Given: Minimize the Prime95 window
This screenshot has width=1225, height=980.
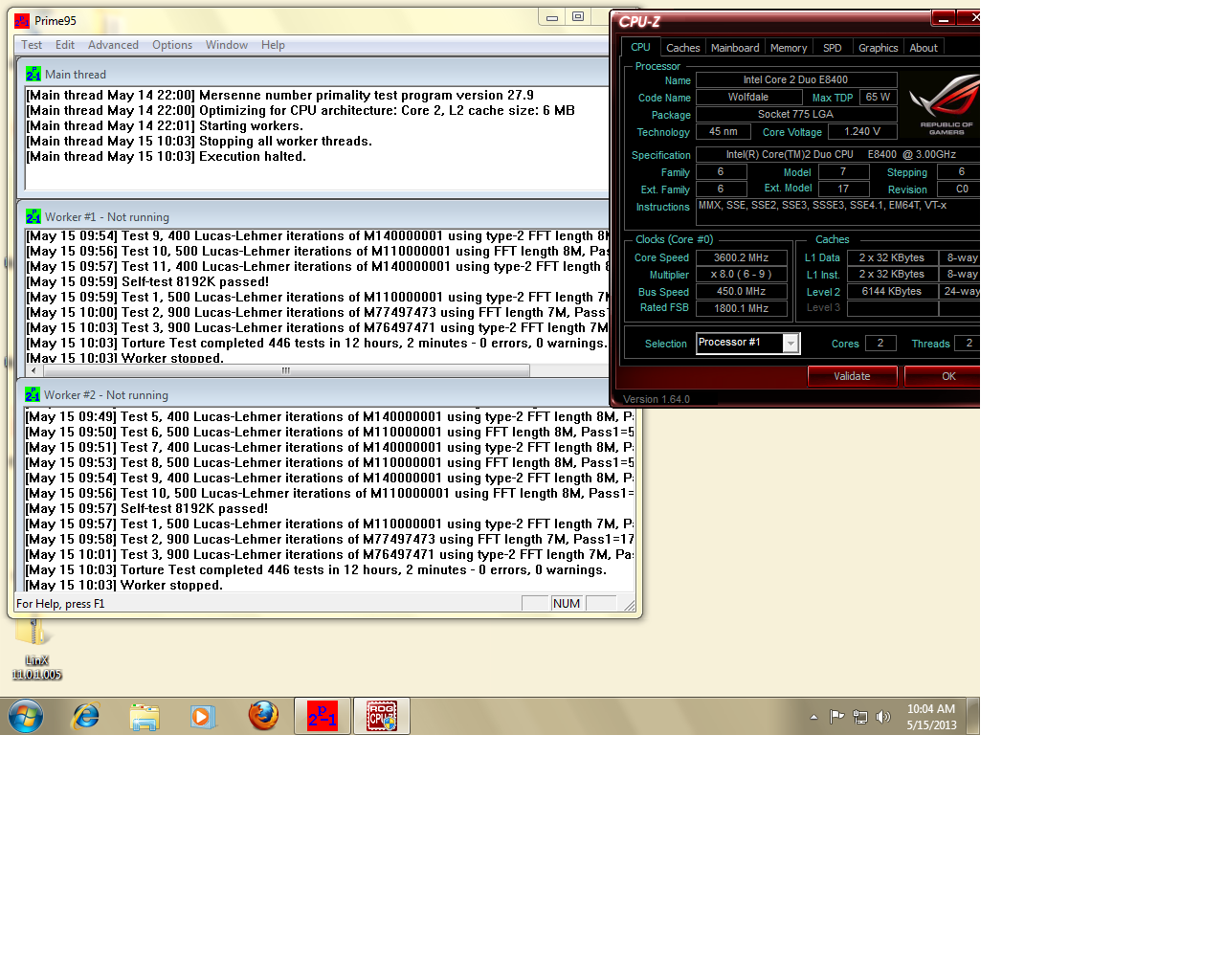Looking at the screenshot, I should tap(551, 17).
